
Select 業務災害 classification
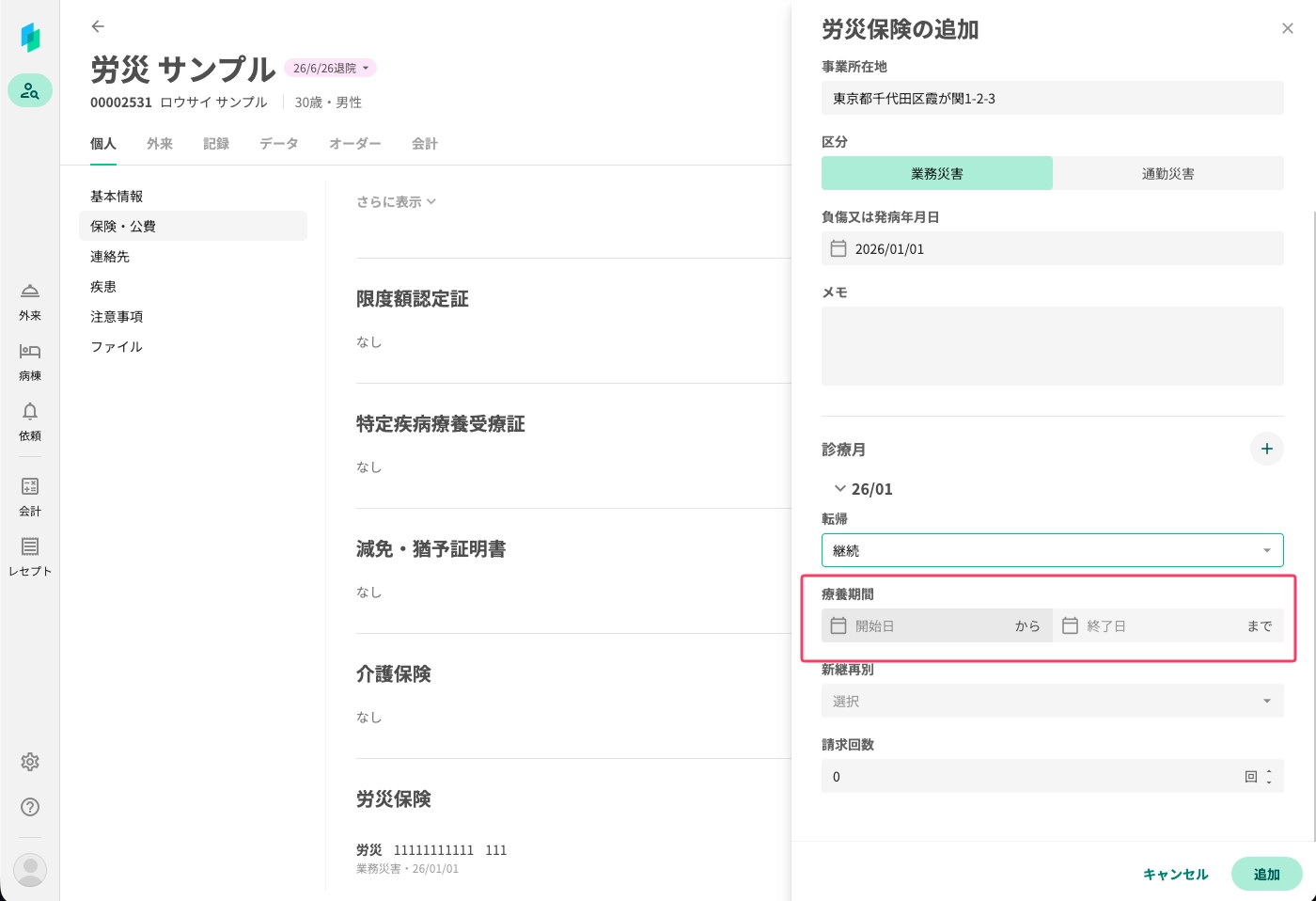tap(937, 173)
